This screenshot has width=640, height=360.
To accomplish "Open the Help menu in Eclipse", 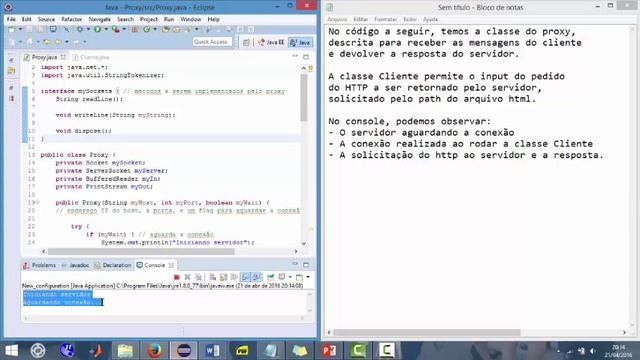I will (x=213, y=19).
